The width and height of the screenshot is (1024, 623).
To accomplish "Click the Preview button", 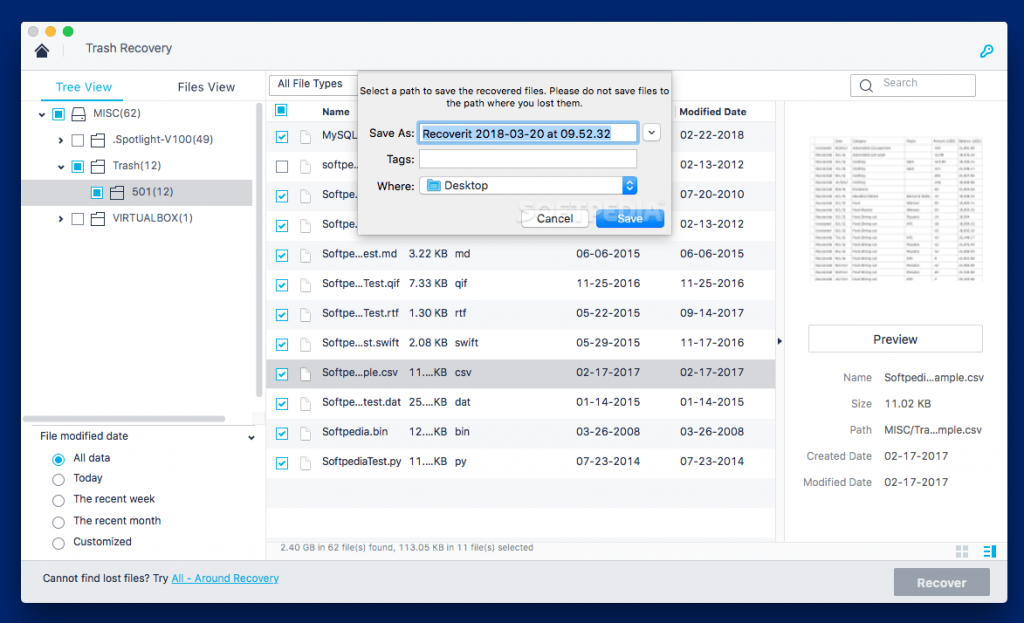I will 895,339.
